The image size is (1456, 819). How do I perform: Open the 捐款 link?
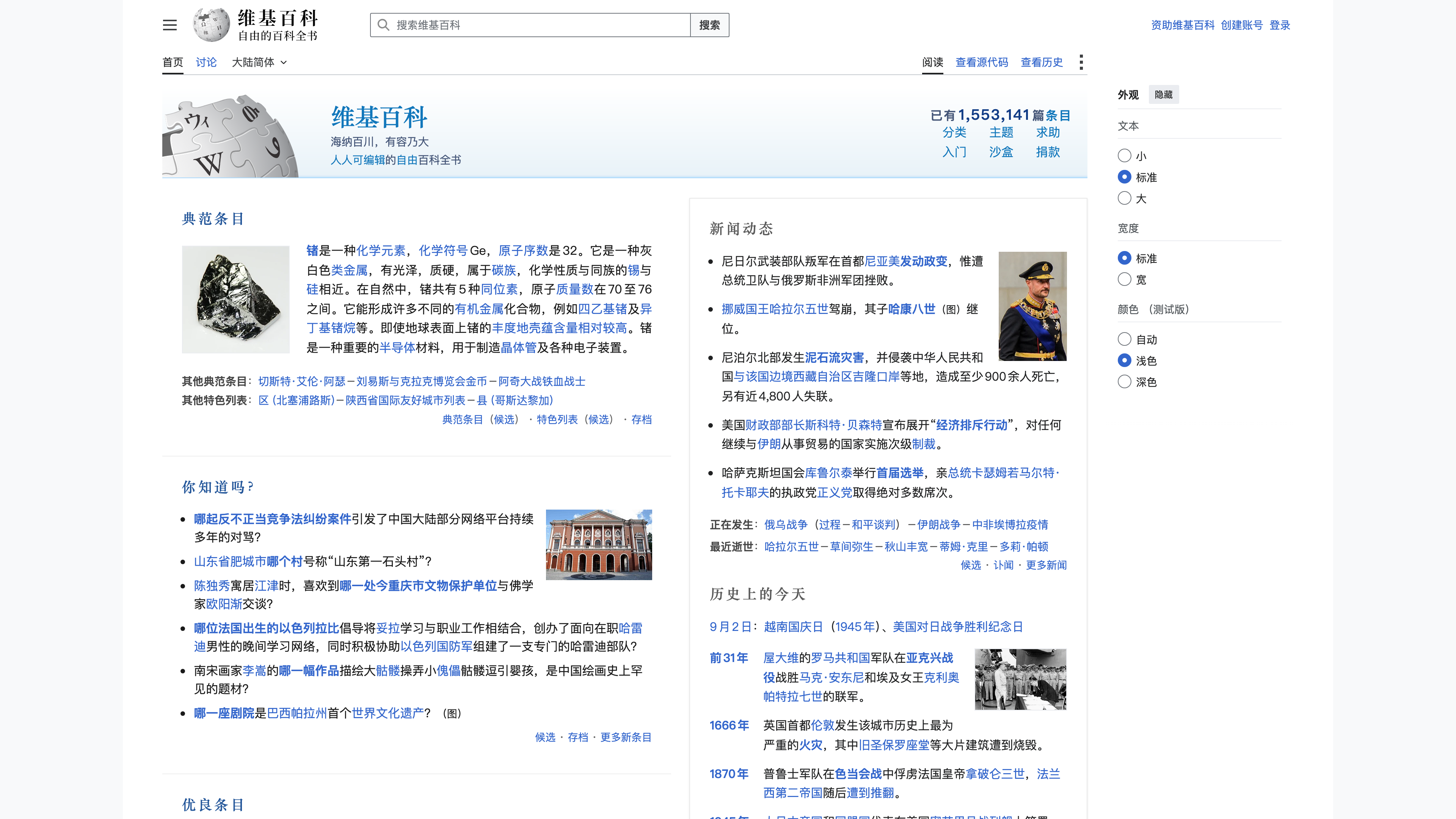tap(1048, 152)
